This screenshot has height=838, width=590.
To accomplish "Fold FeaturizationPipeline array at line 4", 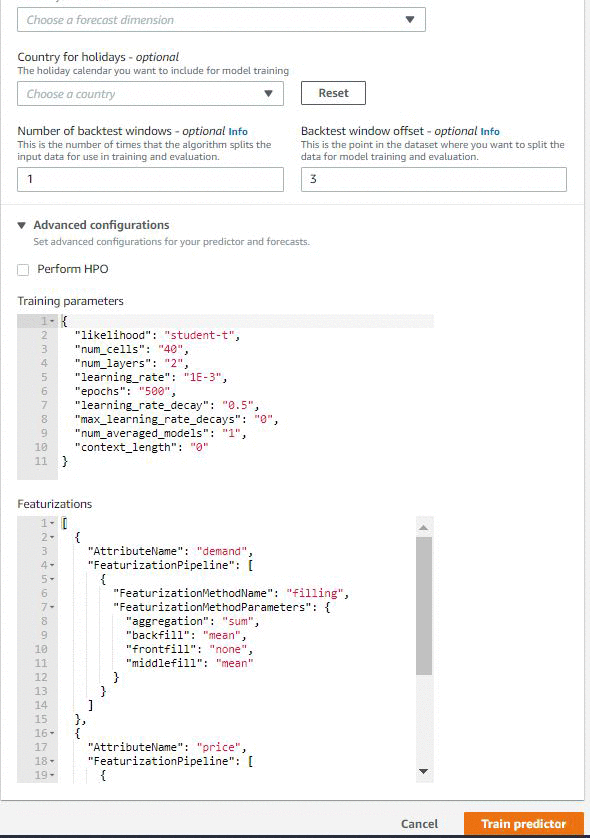I will 52,565.
